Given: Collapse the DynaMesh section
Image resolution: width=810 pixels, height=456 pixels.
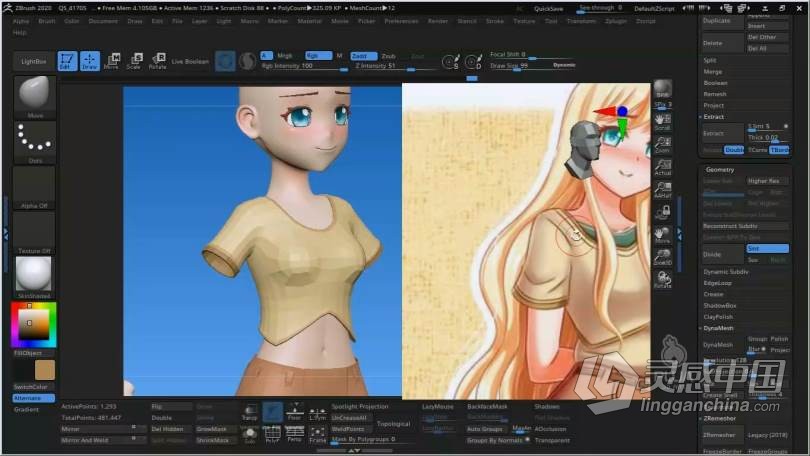Looking at the screenshot, I should (718, 328).
